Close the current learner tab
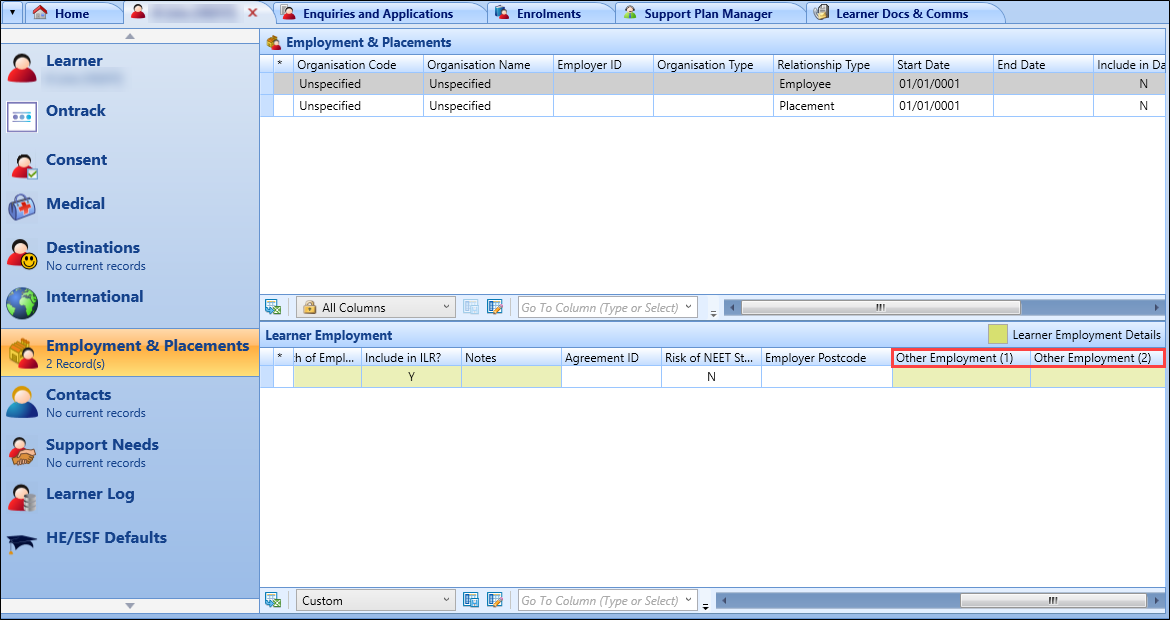Screen dimensions: 1170x620 (x=252, y=13)
